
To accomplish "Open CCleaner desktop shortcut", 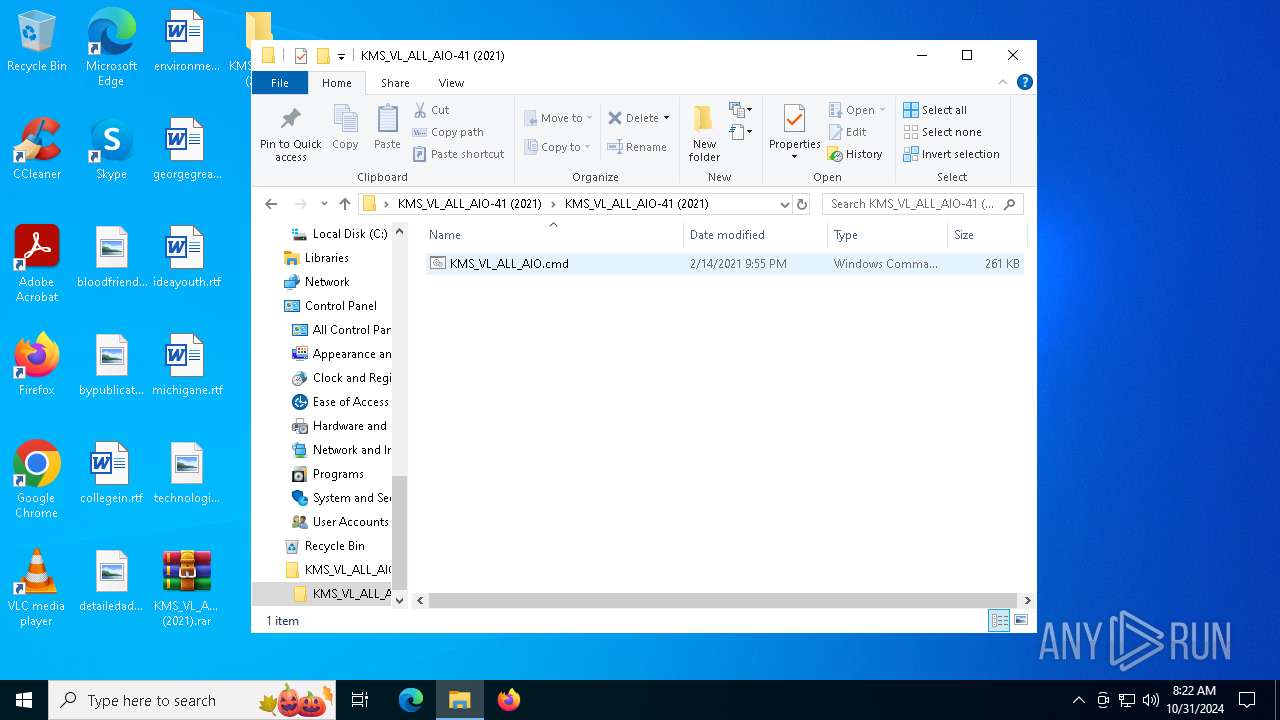I will (x=37, y=150).
